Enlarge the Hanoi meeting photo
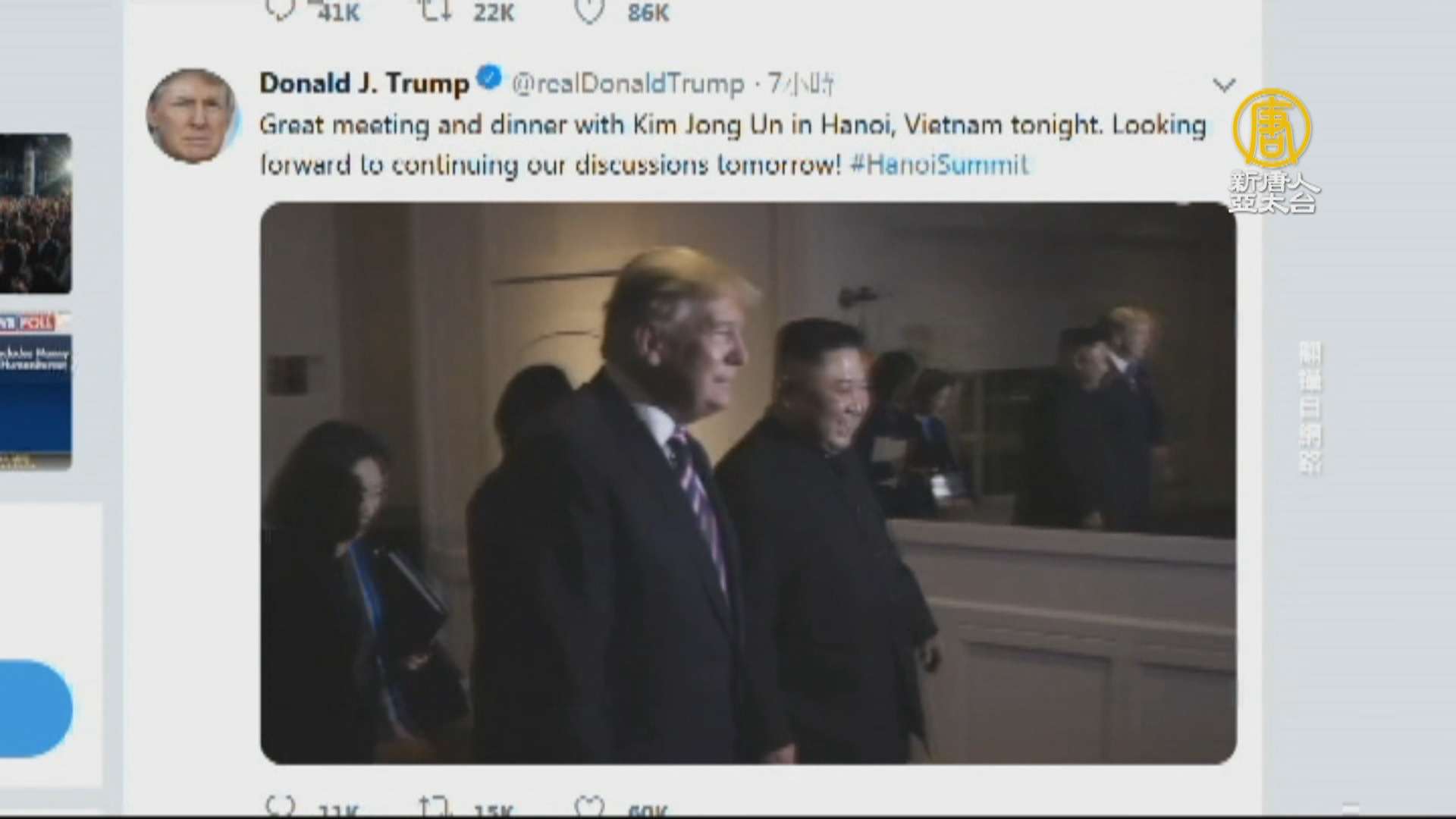The width and height of the screenshot is (1456, 819). pos(748,483)
